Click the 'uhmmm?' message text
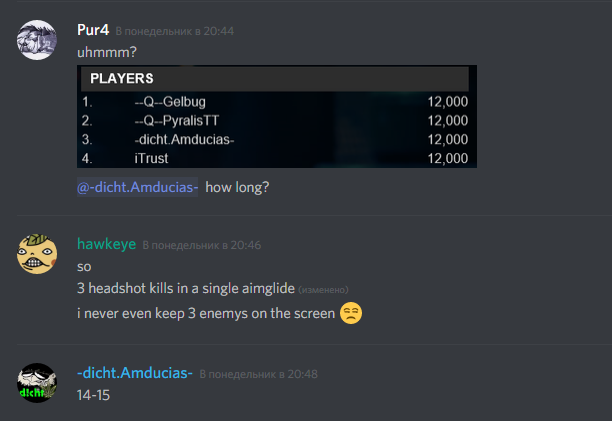This screenshot has width=612, height=421. point(107,52)
